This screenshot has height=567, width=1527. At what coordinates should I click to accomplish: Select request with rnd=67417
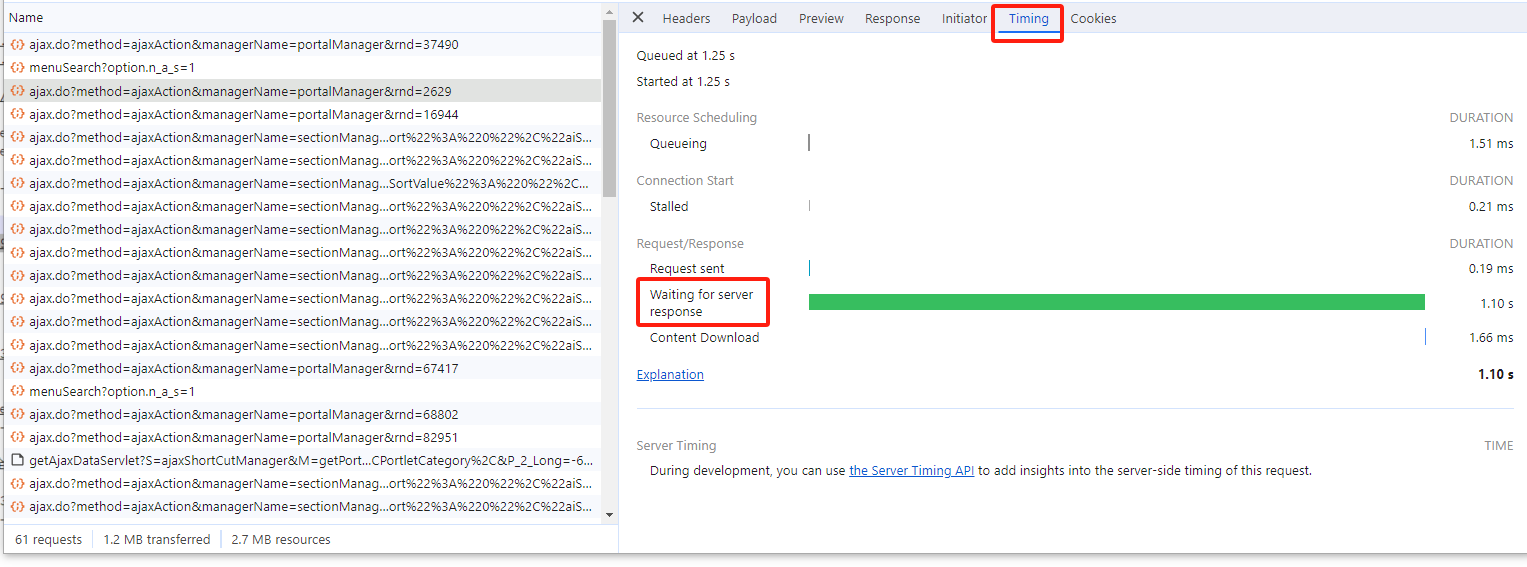(303, 368)
